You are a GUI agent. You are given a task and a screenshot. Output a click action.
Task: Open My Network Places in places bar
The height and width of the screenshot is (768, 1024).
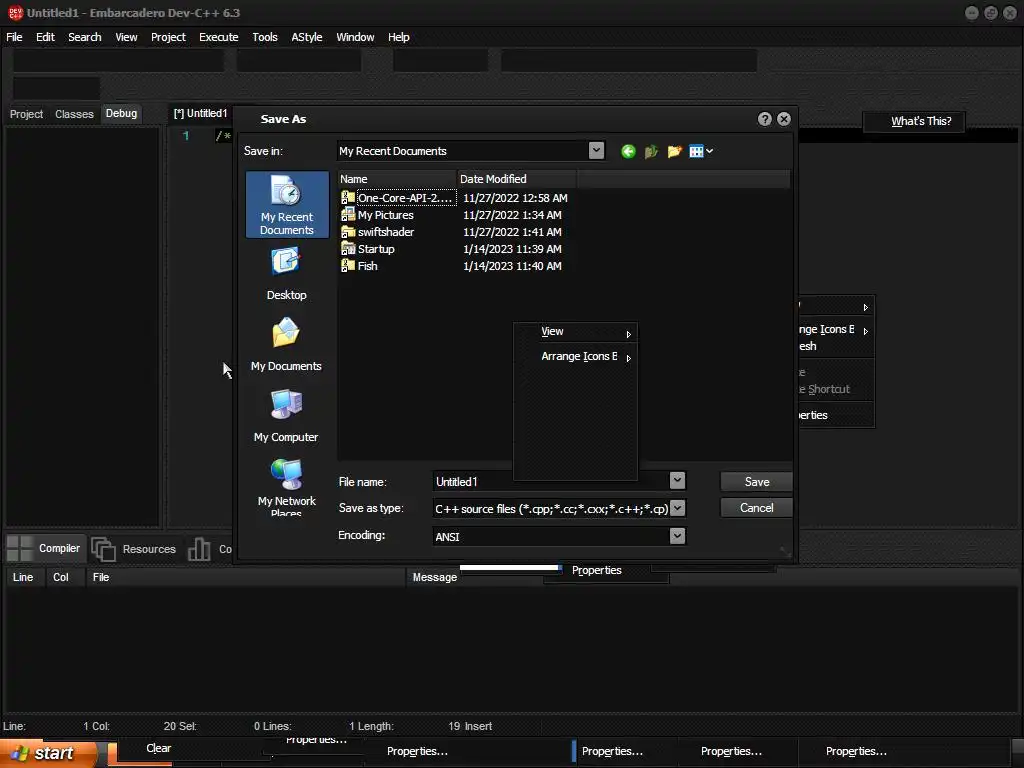287,487
